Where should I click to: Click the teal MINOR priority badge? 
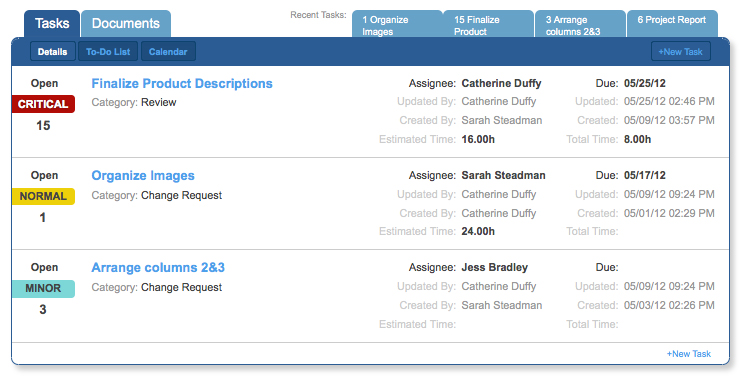(43, 288)
